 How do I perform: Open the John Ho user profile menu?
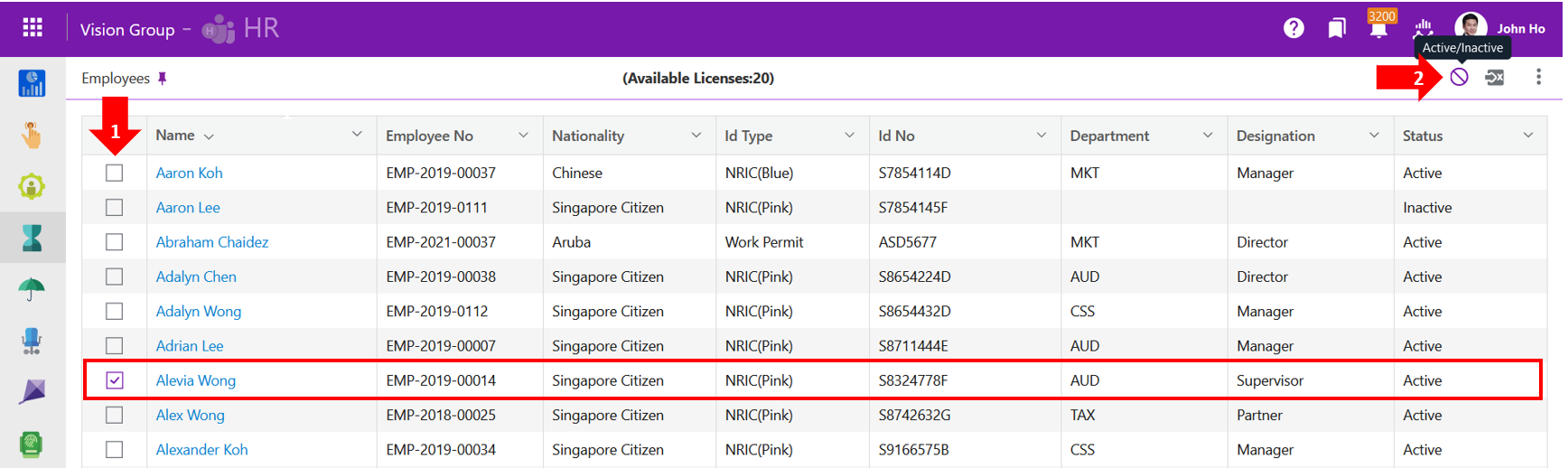[1500, 28]
